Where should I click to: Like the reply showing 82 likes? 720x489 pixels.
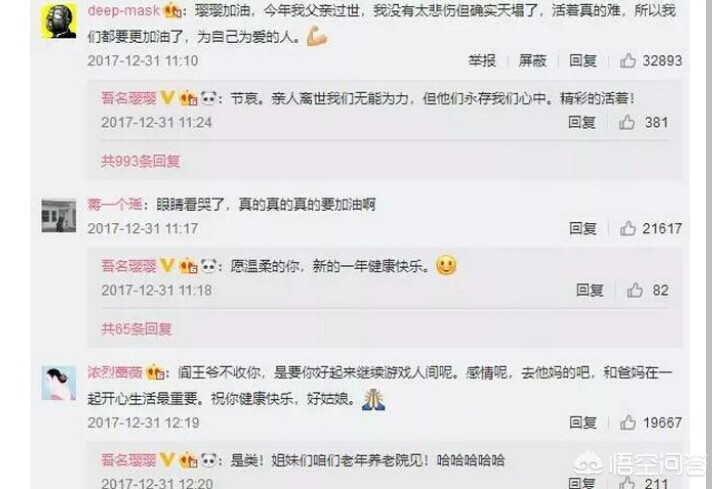[x=635, y=290]
